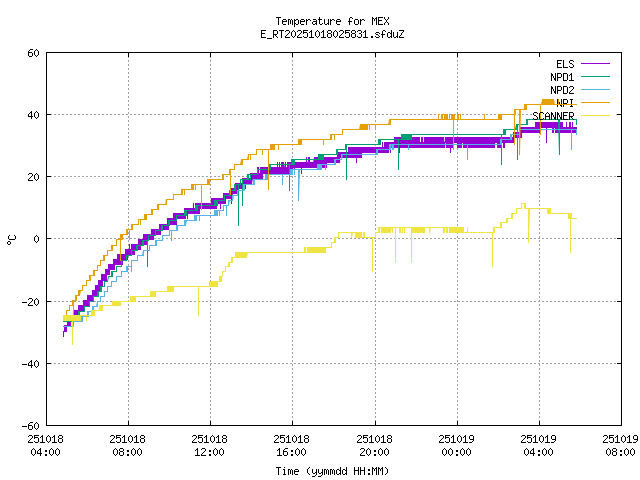Click the yellow SCANNER legend line sample
640x480 pixels.
594,116
